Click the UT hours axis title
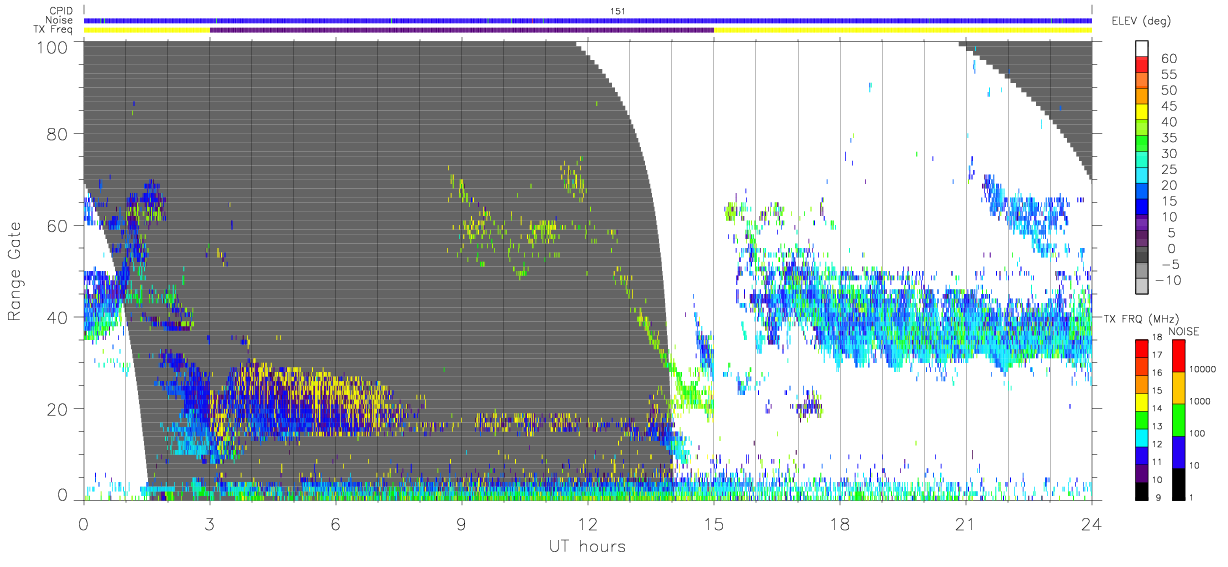 (x=587, y=545)
